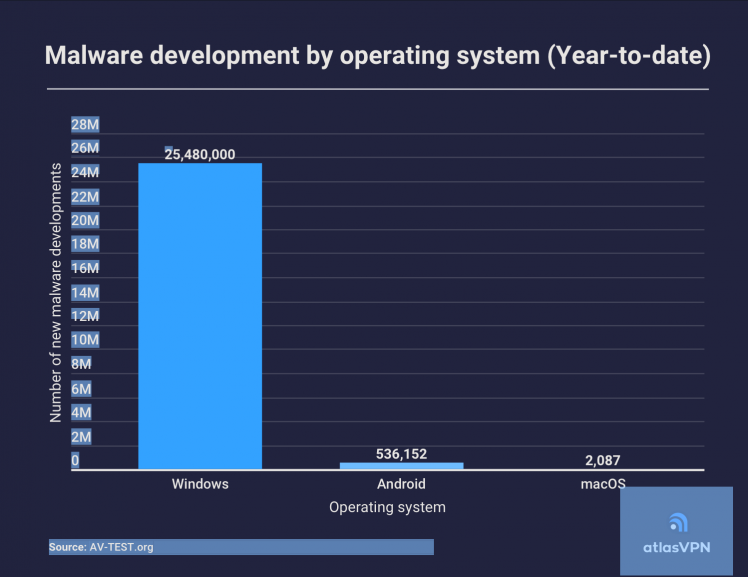Viewport: 748px width, 577px height.
Task: Click the 20M y-axis tick label
Action: [x=84, y=220]
